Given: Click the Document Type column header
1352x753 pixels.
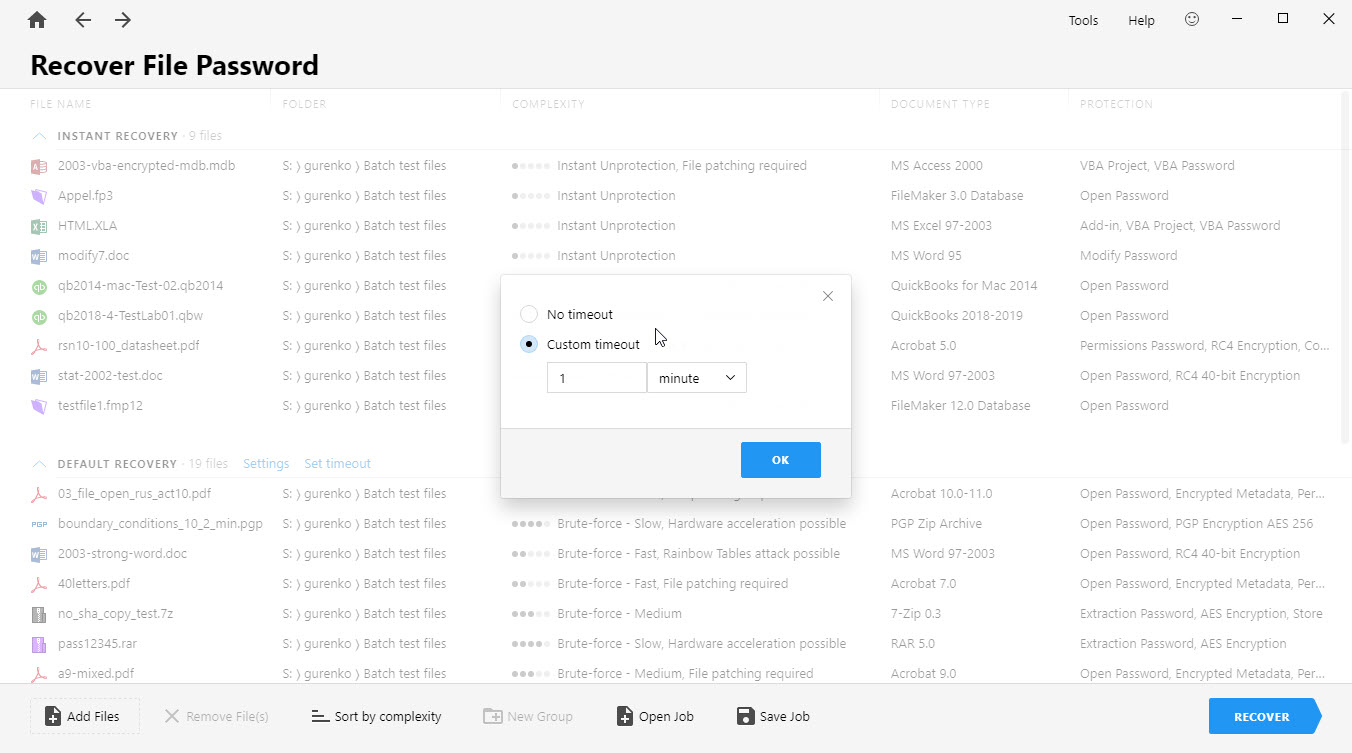Looking at the screenshot, I should click(940, 104).
